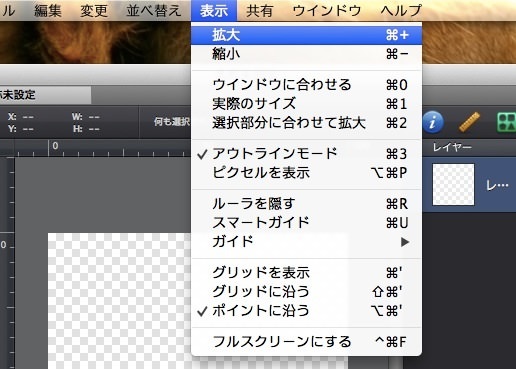Viewport: 516px width, 369px height.
Task: Choose 拡大 to zoom in
Action: [x=306, y=35]
